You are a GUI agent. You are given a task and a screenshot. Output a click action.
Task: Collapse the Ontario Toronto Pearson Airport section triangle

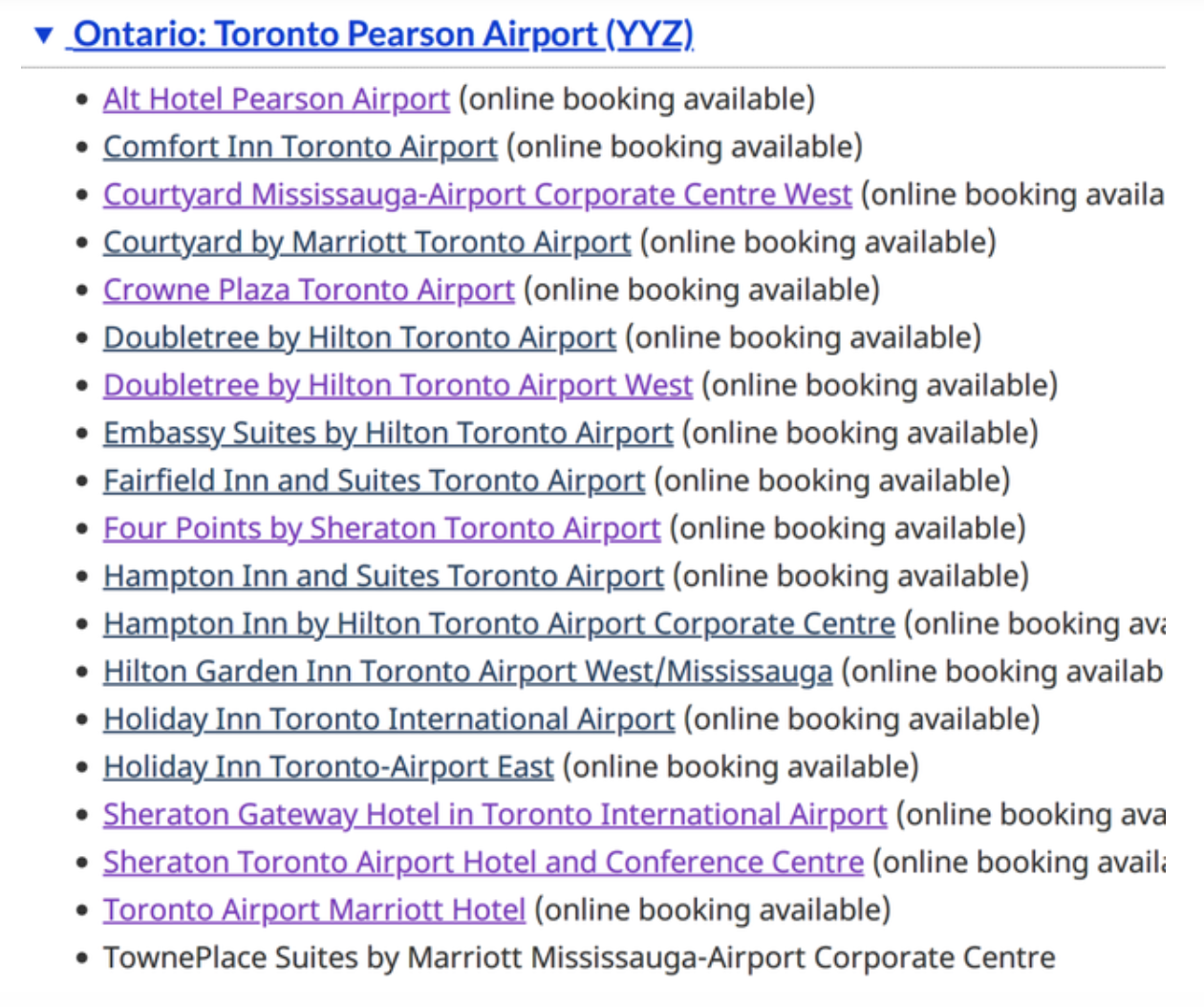tap(43, 35)
